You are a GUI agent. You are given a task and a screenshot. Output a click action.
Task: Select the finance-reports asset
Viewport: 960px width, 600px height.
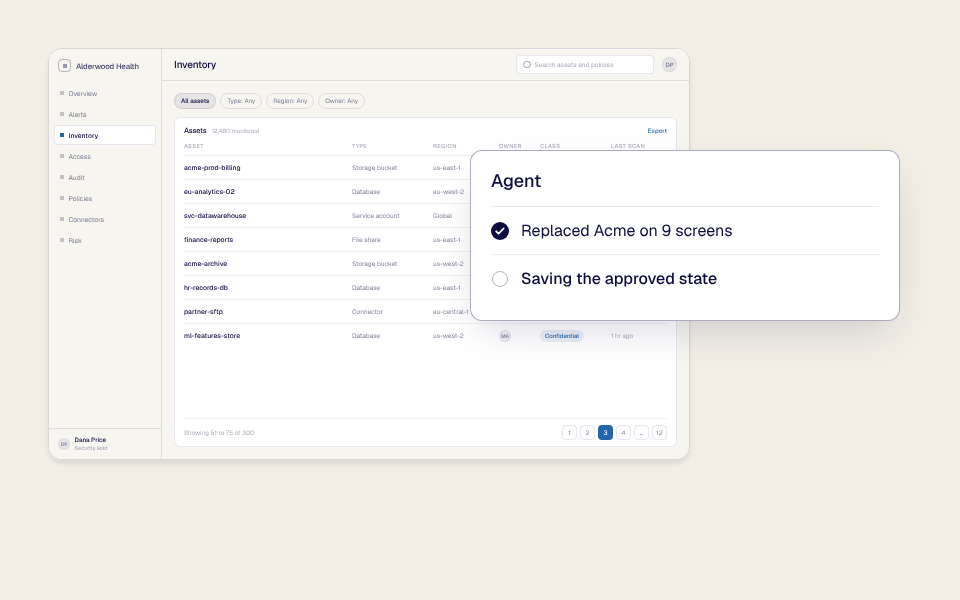pos(208,240)
